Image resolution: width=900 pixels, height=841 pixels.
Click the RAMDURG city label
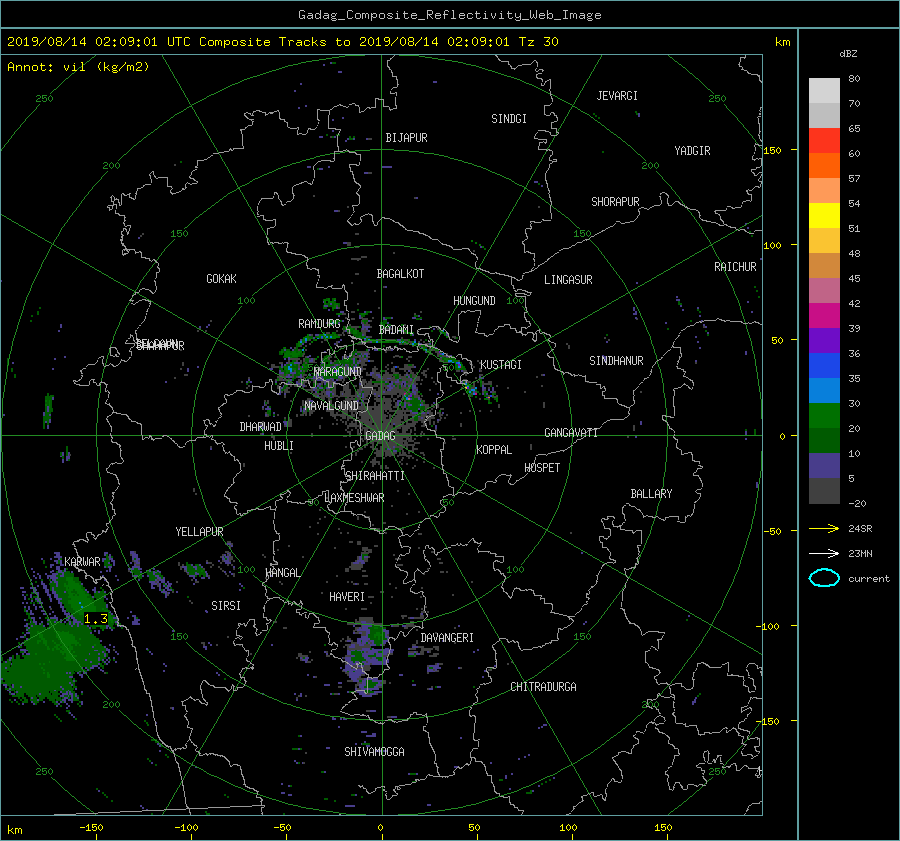click(319, 324)
